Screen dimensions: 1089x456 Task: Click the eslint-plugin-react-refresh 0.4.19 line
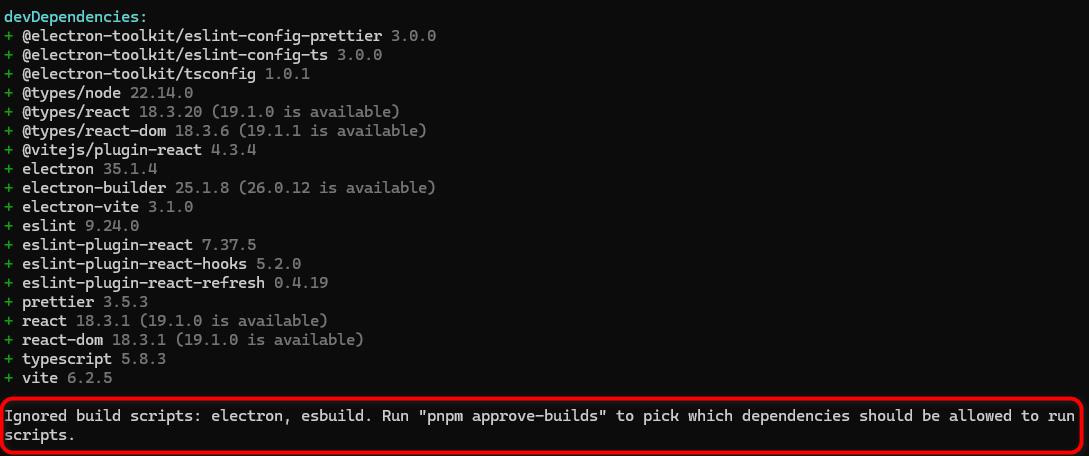coord(166,282)
